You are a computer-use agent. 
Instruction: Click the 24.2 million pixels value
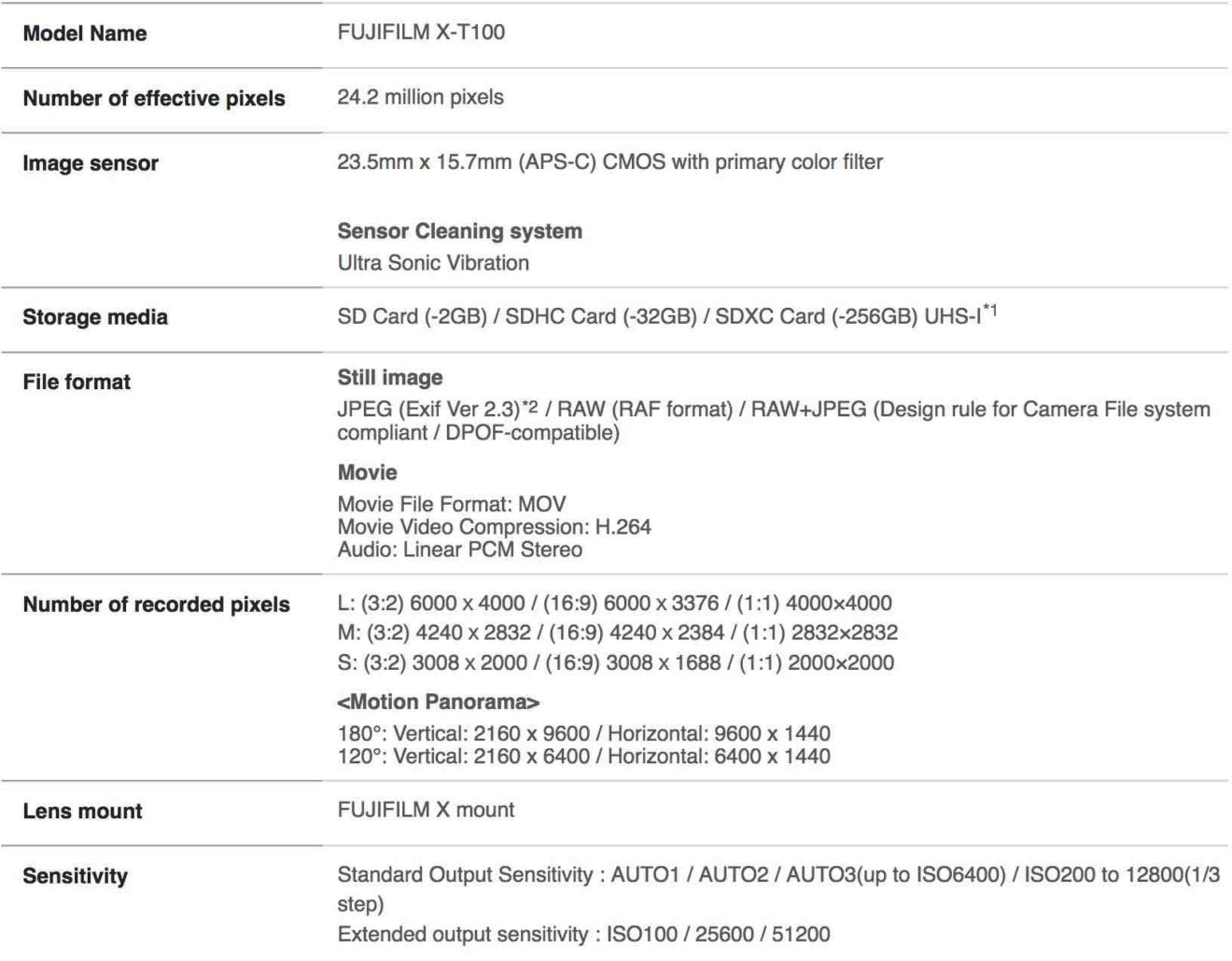tap(420, 97)
